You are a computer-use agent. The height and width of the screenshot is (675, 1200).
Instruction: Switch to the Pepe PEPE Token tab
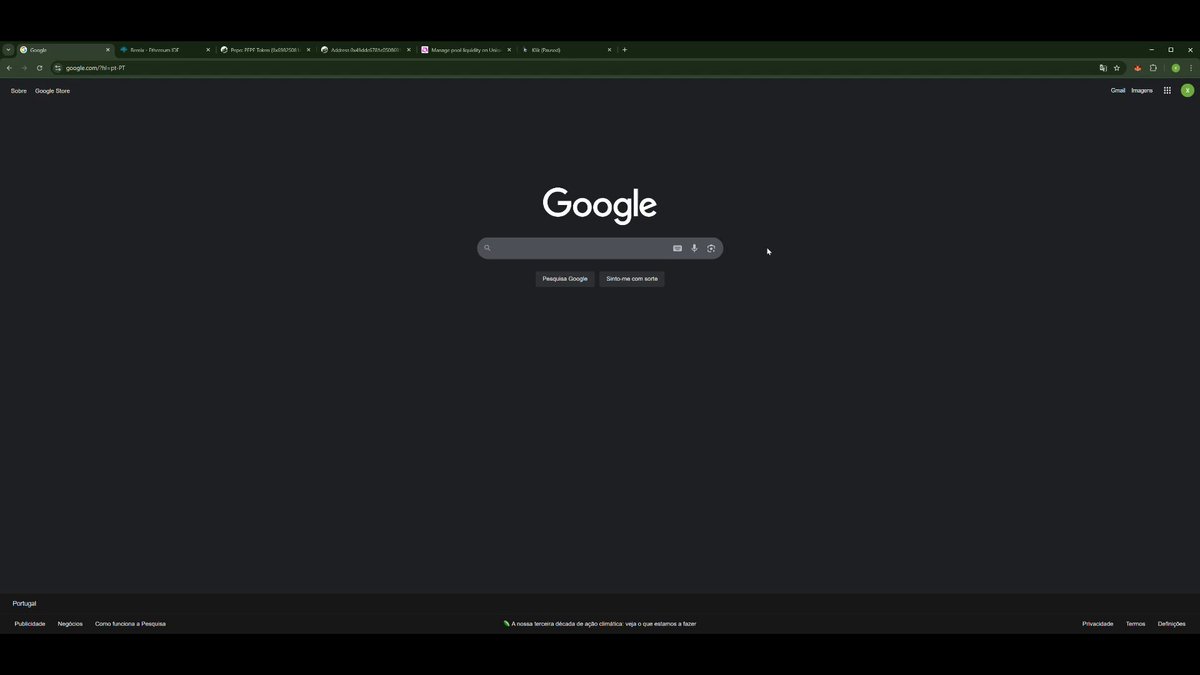click(x=265, y=49)
